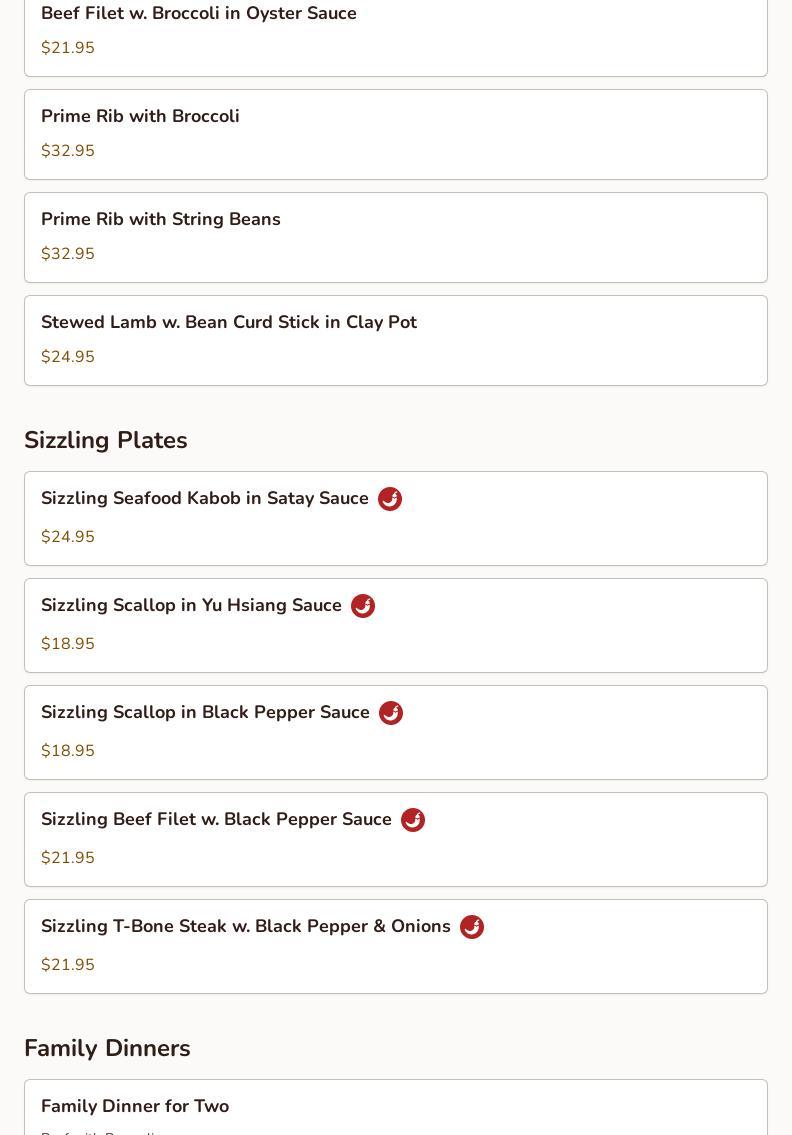This screenshot has height=1135, width=792.
Task: Open Beef Filet w. Broccoli in Oyster Sauce
Action: (x=199, y=14)
